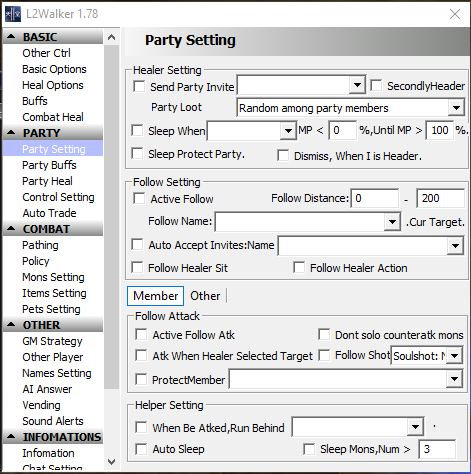Toggle Sleep Protect Party checkbox
This screenshot has height=474, width=471.
(x=137, y=153)
